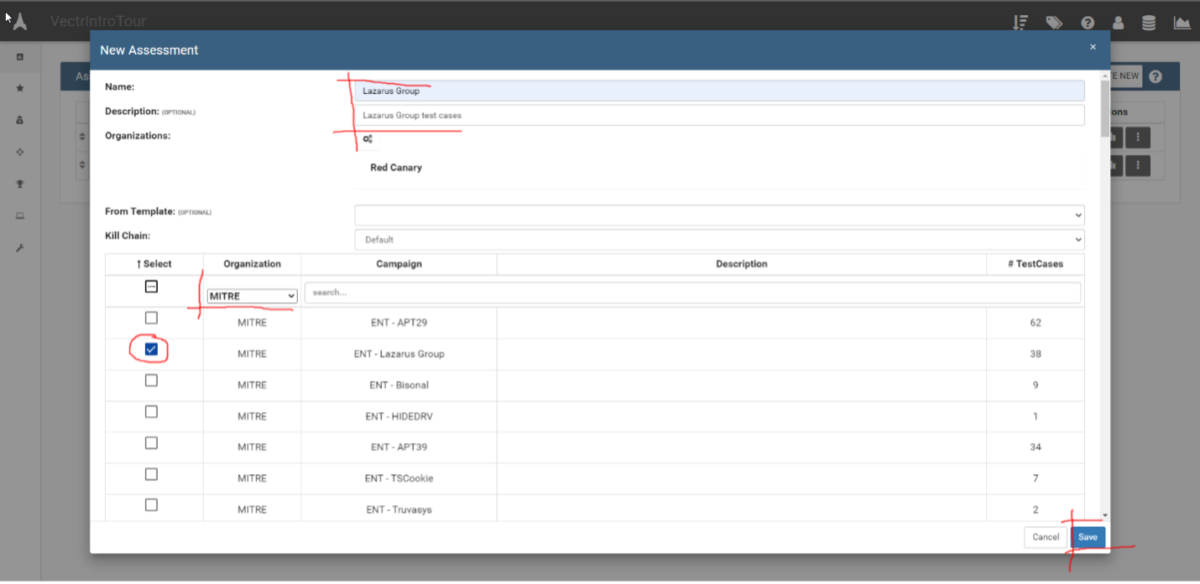Image resolution: width=1200 pixels, height=584 pixels.
Task: Open the tags icon in the top toolbar
Action: [1051, 22]
